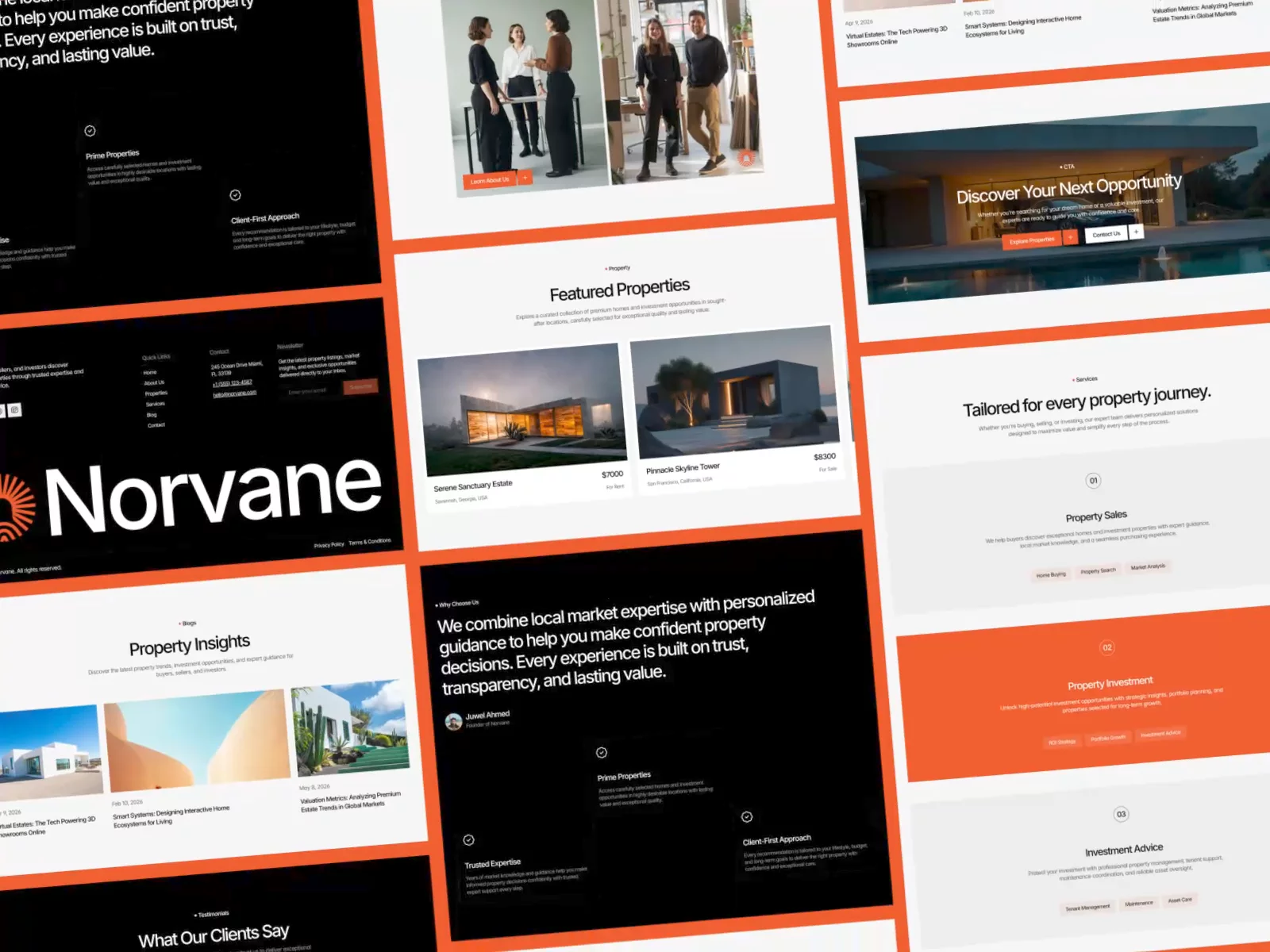The width and height of the screenshot is (1270, 952).
Task: Click the newsletter email input field
Action: click(312, 391)
